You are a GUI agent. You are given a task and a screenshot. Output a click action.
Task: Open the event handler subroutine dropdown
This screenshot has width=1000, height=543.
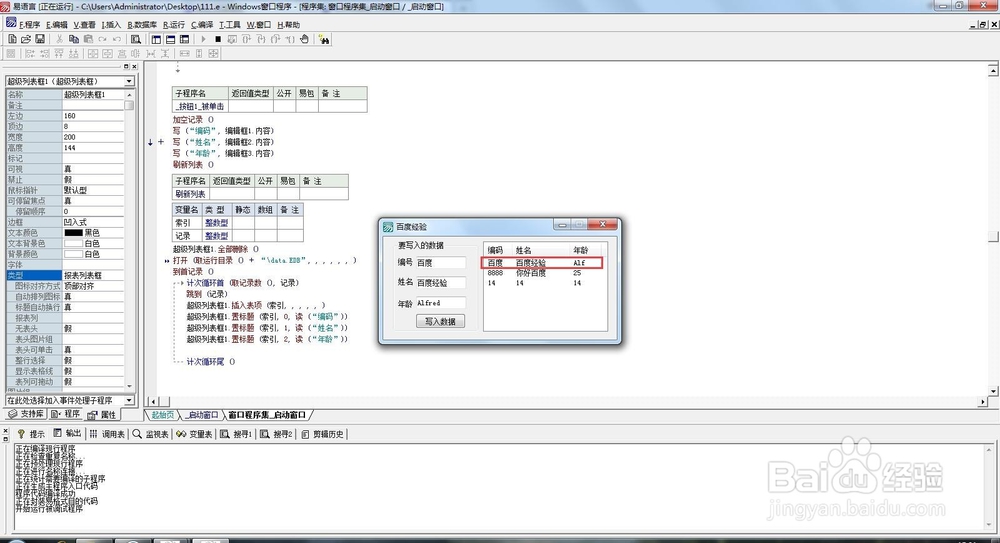(x=129, y=400)
